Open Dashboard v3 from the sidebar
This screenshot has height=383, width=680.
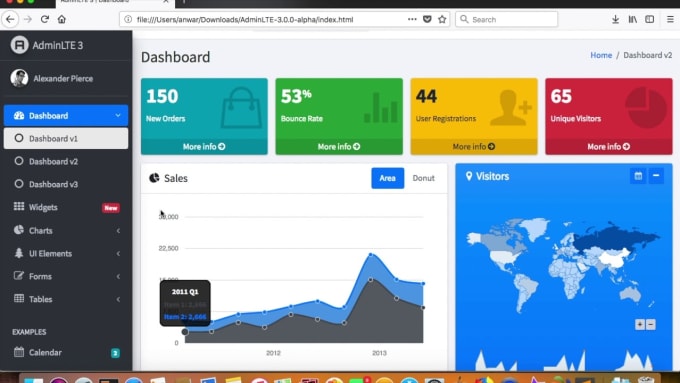pos(66,184)
